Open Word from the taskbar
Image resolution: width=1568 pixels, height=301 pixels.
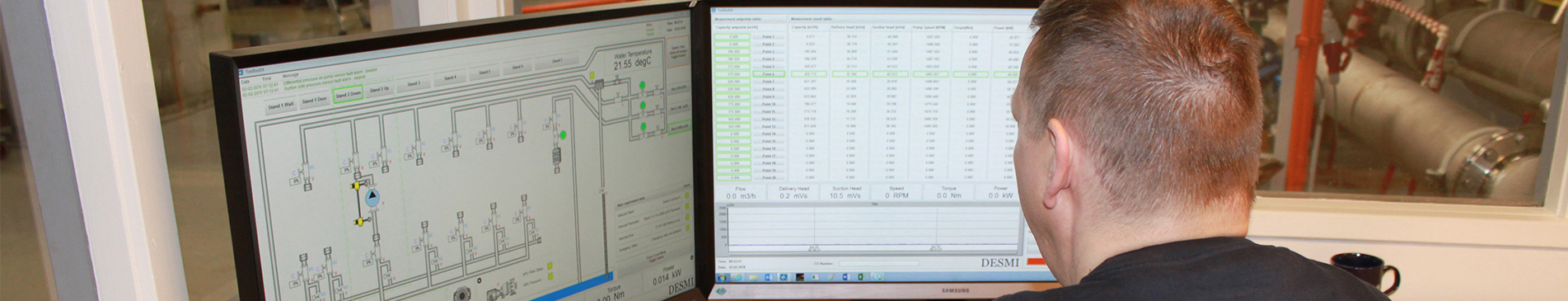point(846,277)
